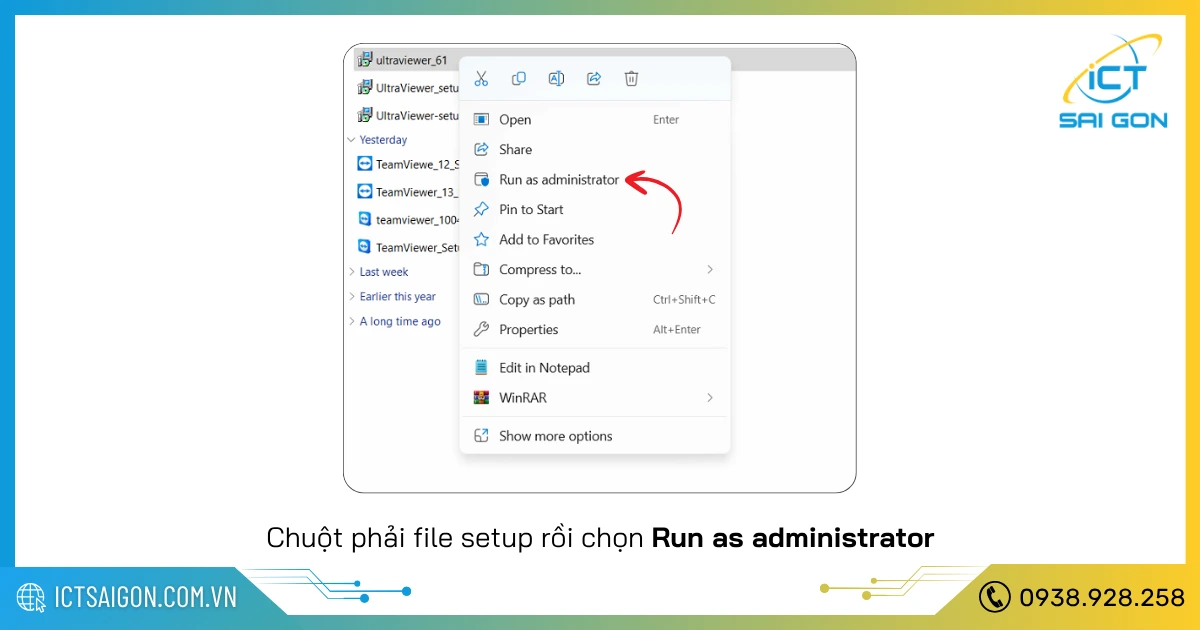Choose Add to Favorites

595,240
